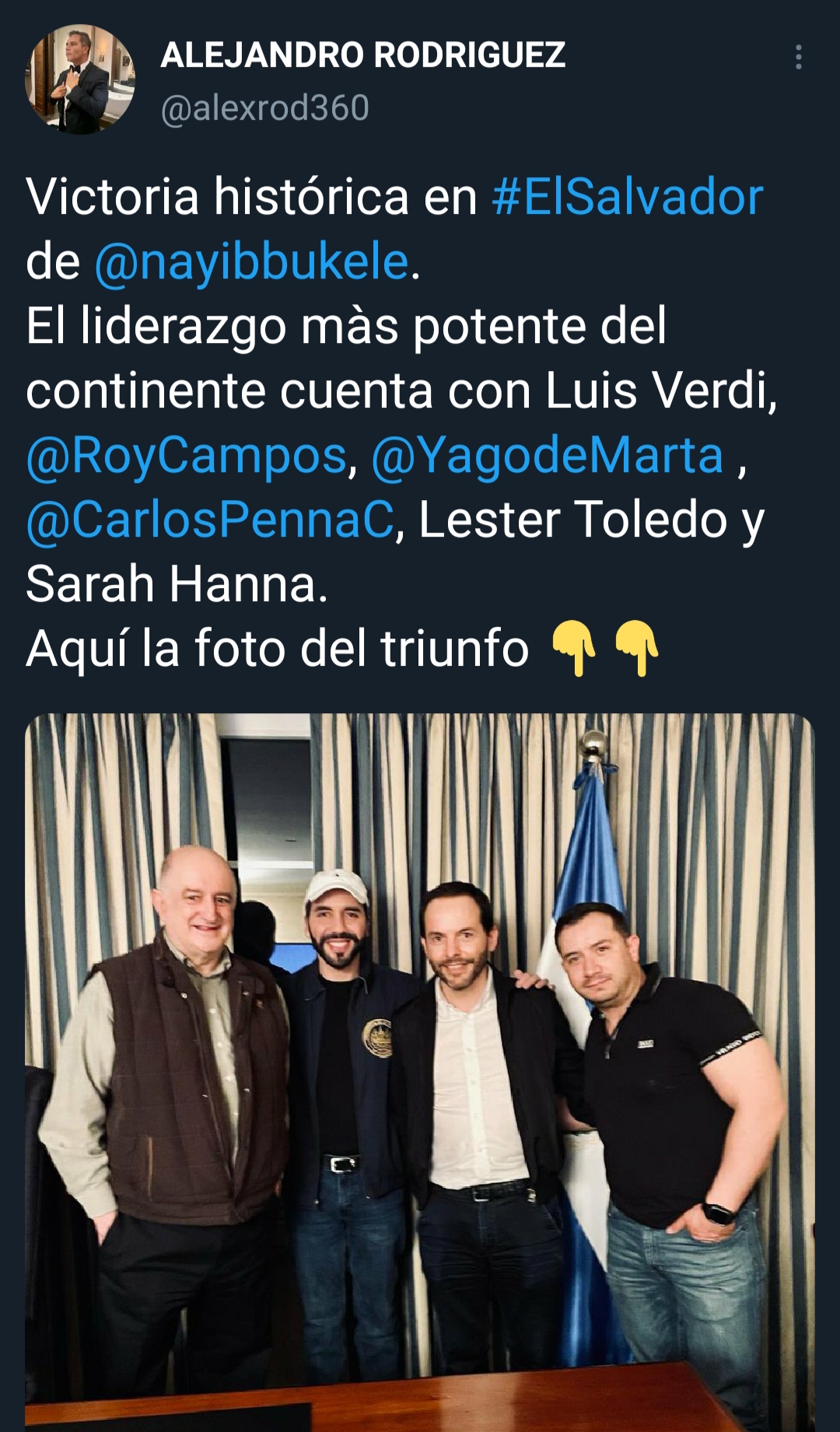The width and height of the screenshot is (840, 1432).
Task: Open the ALEJANDRO RODRIGUEZ display name
Action: point(362,55)
